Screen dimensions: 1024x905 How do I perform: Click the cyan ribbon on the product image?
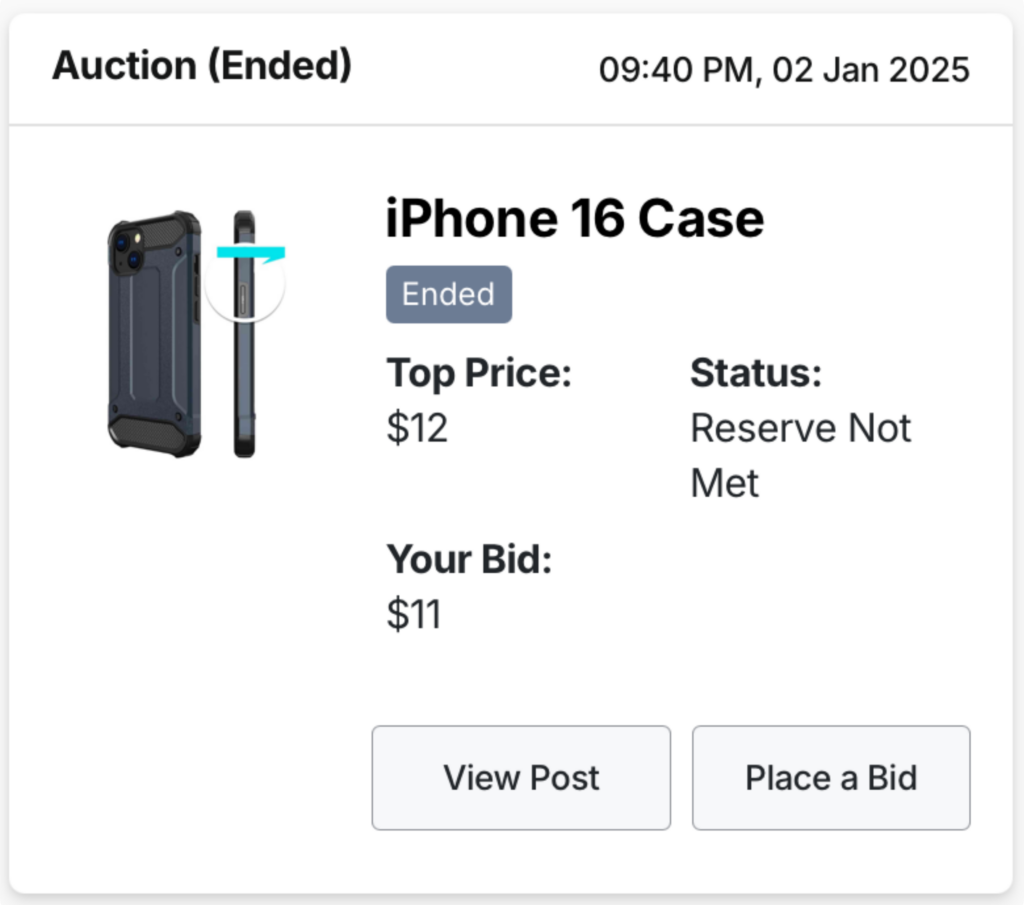pos(251,253)
